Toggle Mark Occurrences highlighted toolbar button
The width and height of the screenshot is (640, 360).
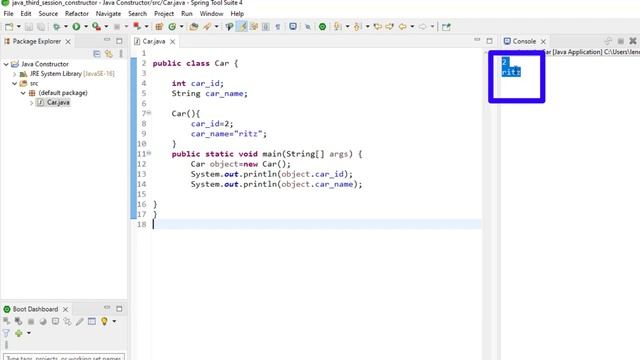[242, 27]
